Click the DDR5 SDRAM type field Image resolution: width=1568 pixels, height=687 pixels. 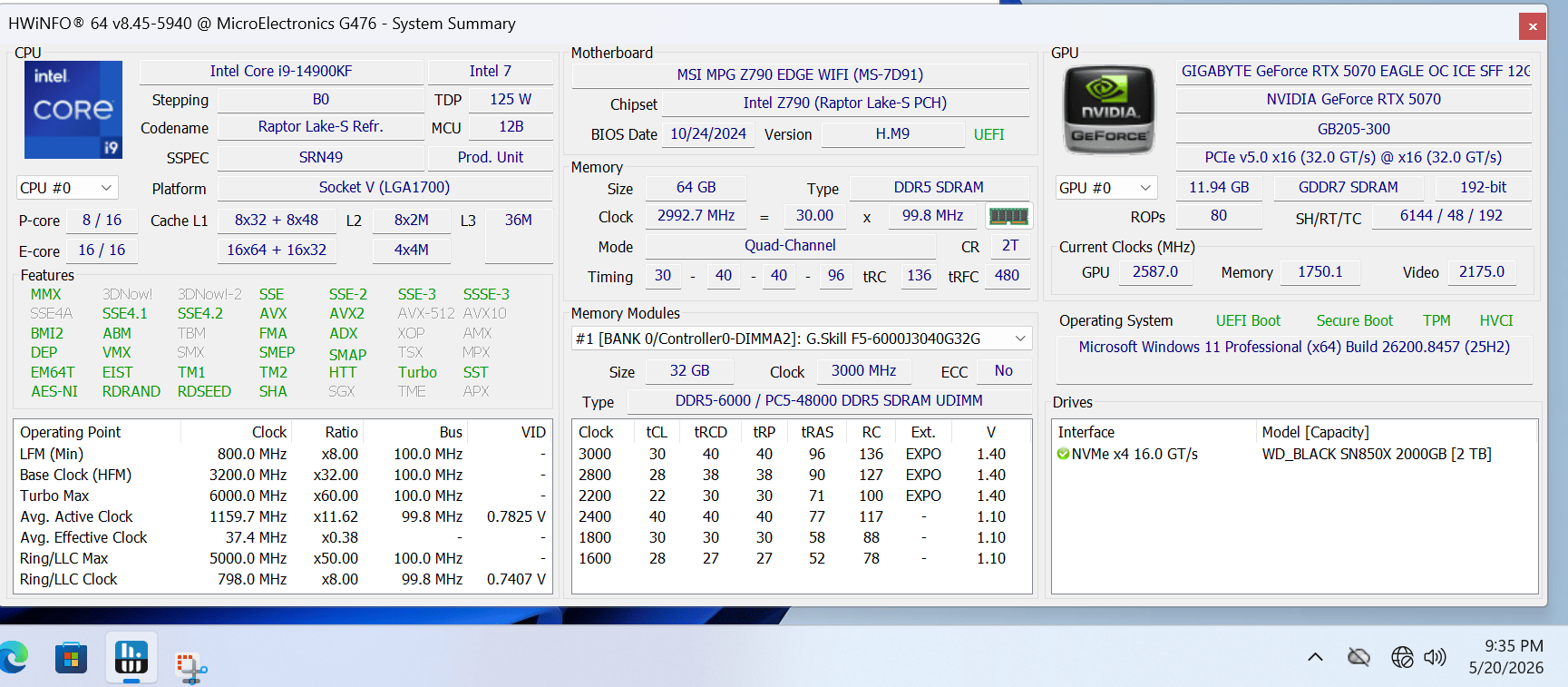(939, 187)
